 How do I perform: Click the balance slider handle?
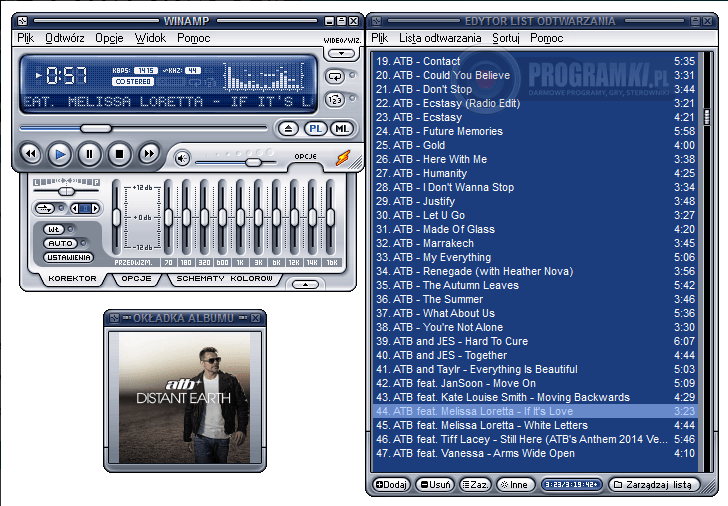[x=66, y=191]
